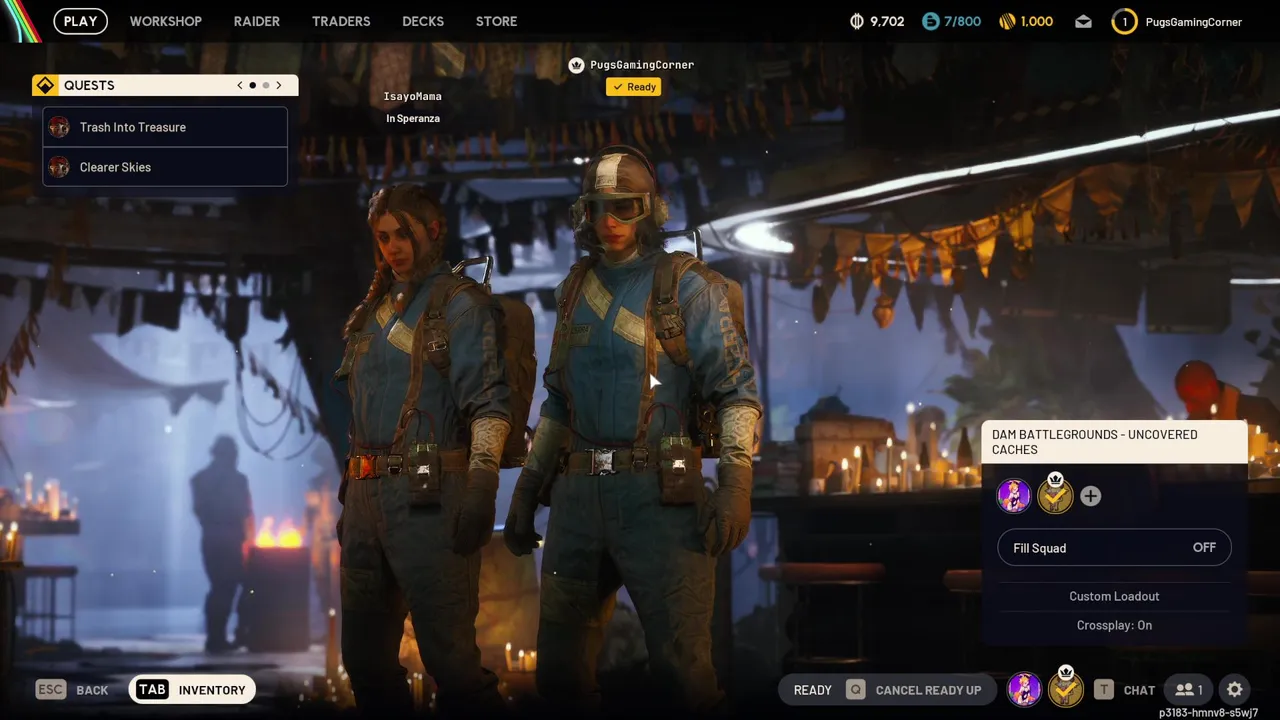
Task: Click the IsayoMama player name
Action: 413,97
